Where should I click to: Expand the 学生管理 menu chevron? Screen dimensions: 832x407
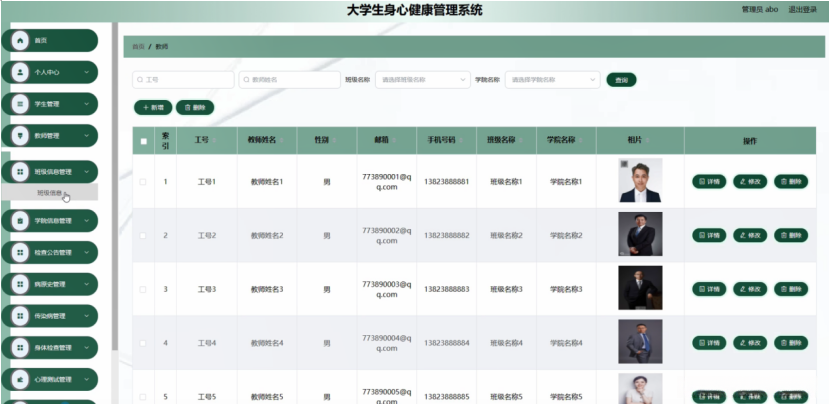(86, 104)
